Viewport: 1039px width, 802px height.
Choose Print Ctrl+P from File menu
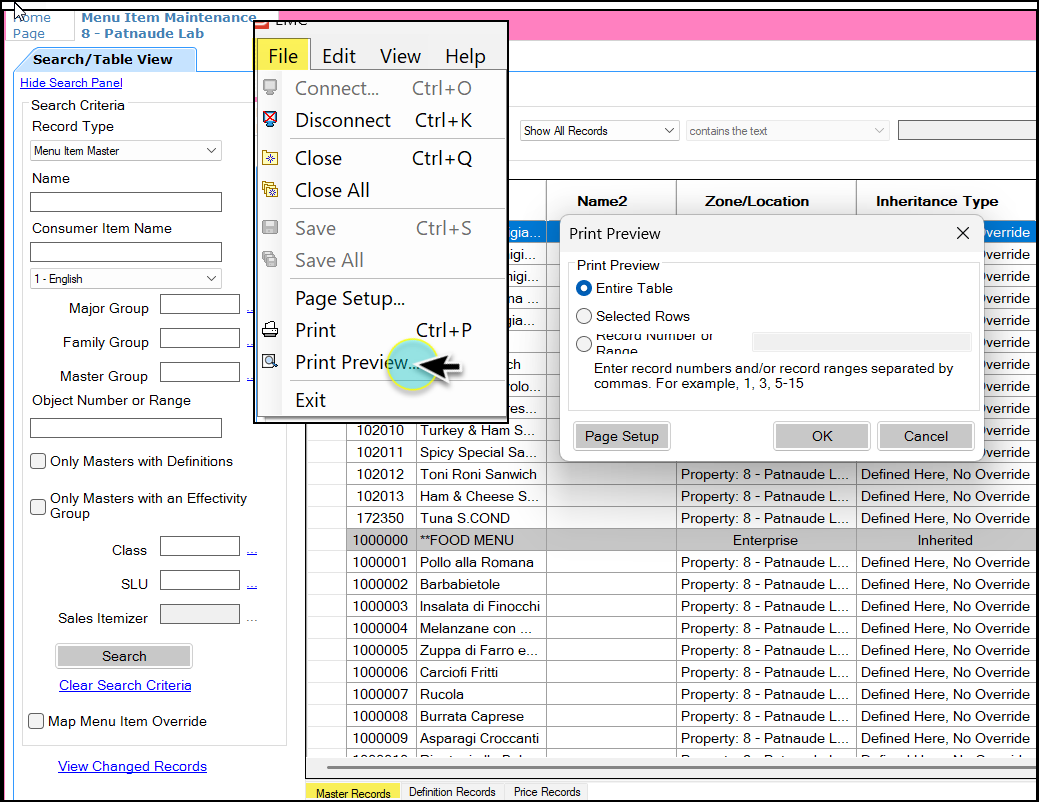[x=382, y=330]
